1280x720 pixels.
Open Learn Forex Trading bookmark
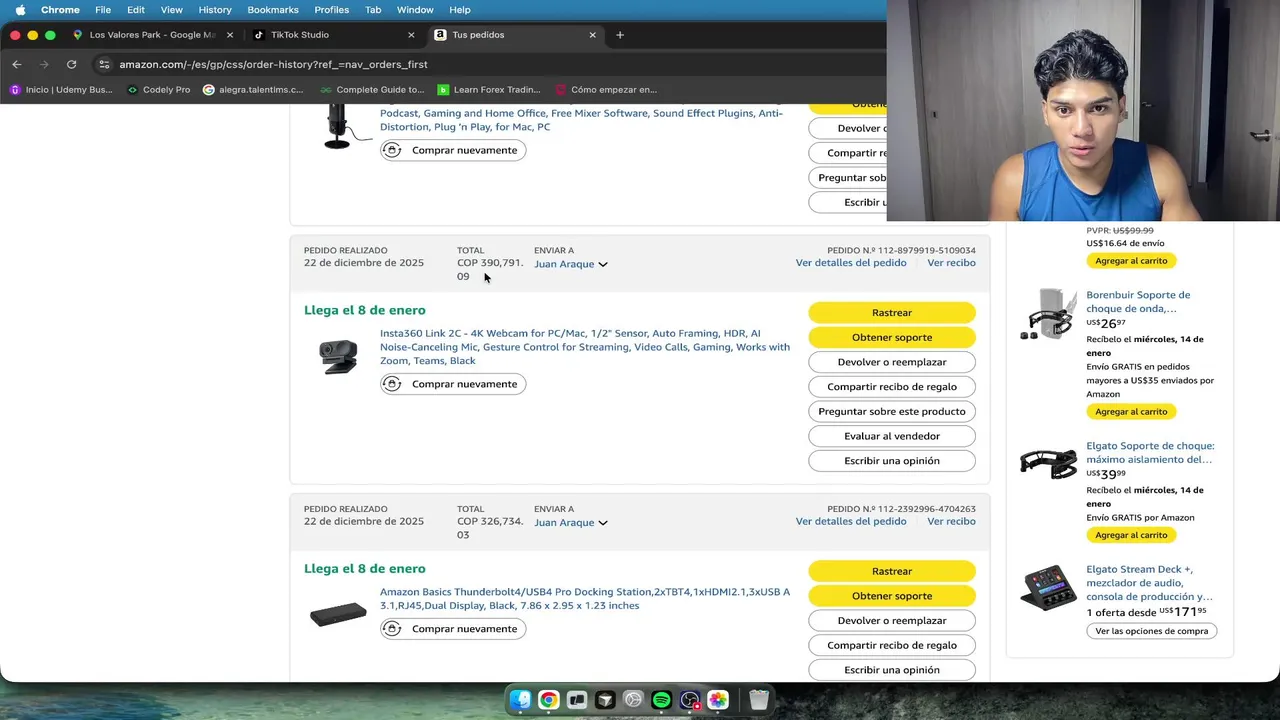pos(489,89)
